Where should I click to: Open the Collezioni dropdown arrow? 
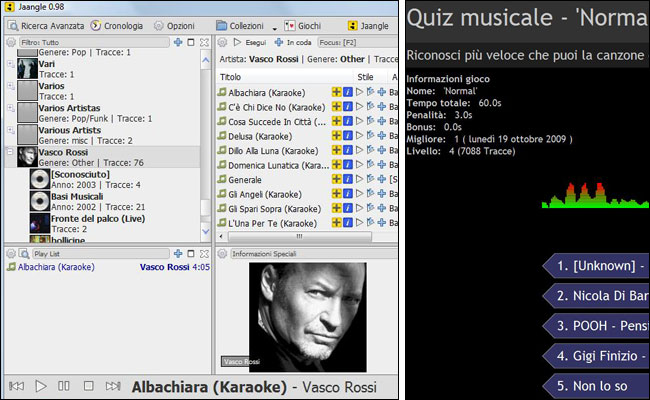[x=274, y=25]
